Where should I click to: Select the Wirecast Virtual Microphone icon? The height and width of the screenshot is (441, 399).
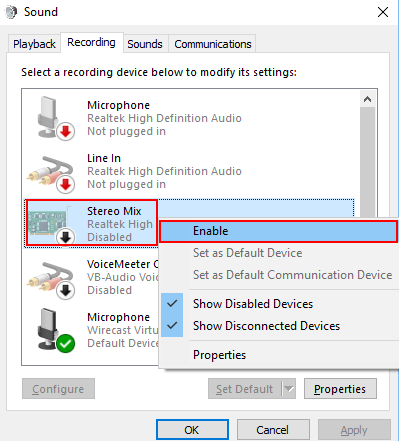coord(55,330)
